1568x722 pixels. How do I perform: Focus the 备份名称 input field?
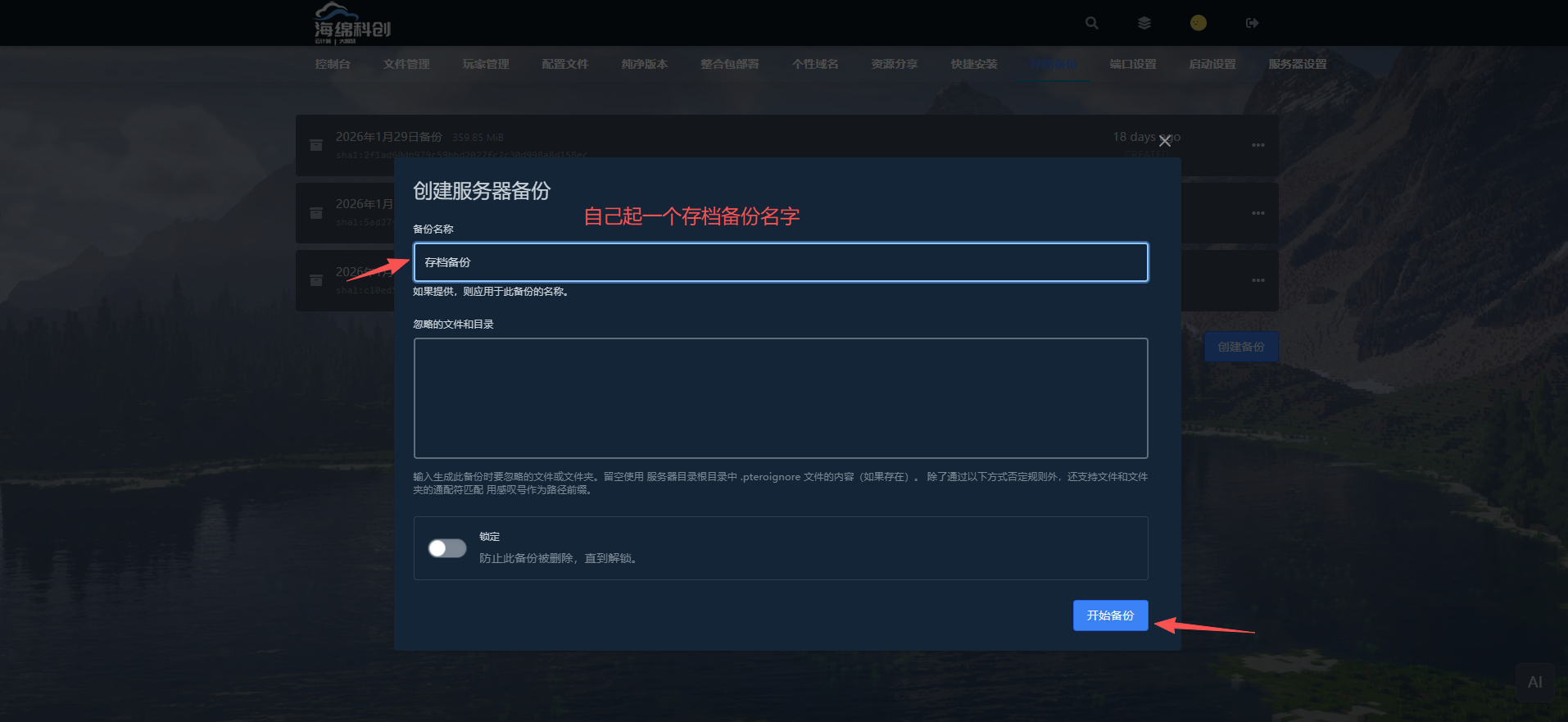[x=780, y=262]
